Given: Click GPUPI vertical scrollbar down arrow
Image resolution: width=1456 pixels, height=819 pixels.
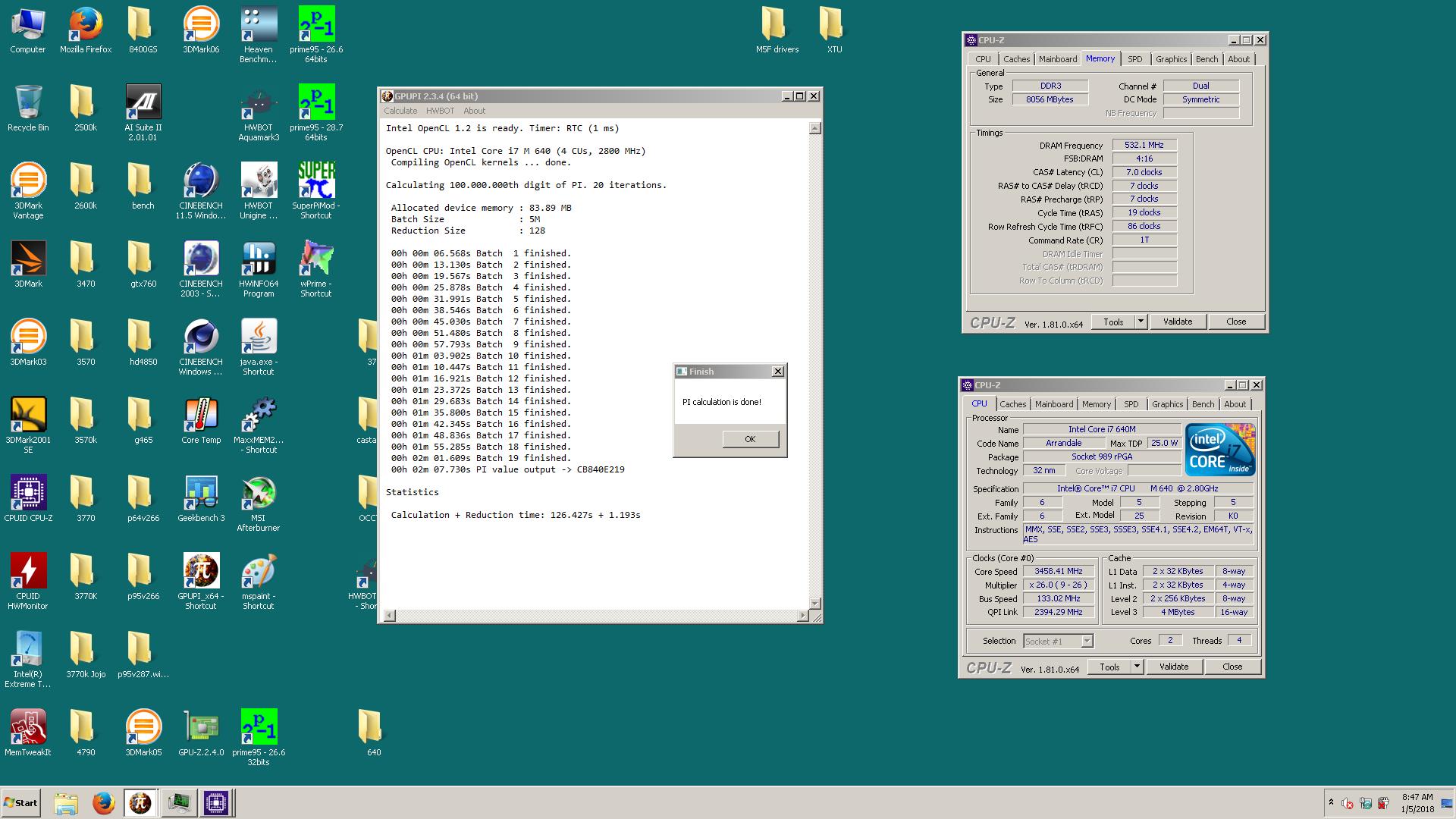Looking at the screenshot, I should pyautogui.click(x=815, y=604).
